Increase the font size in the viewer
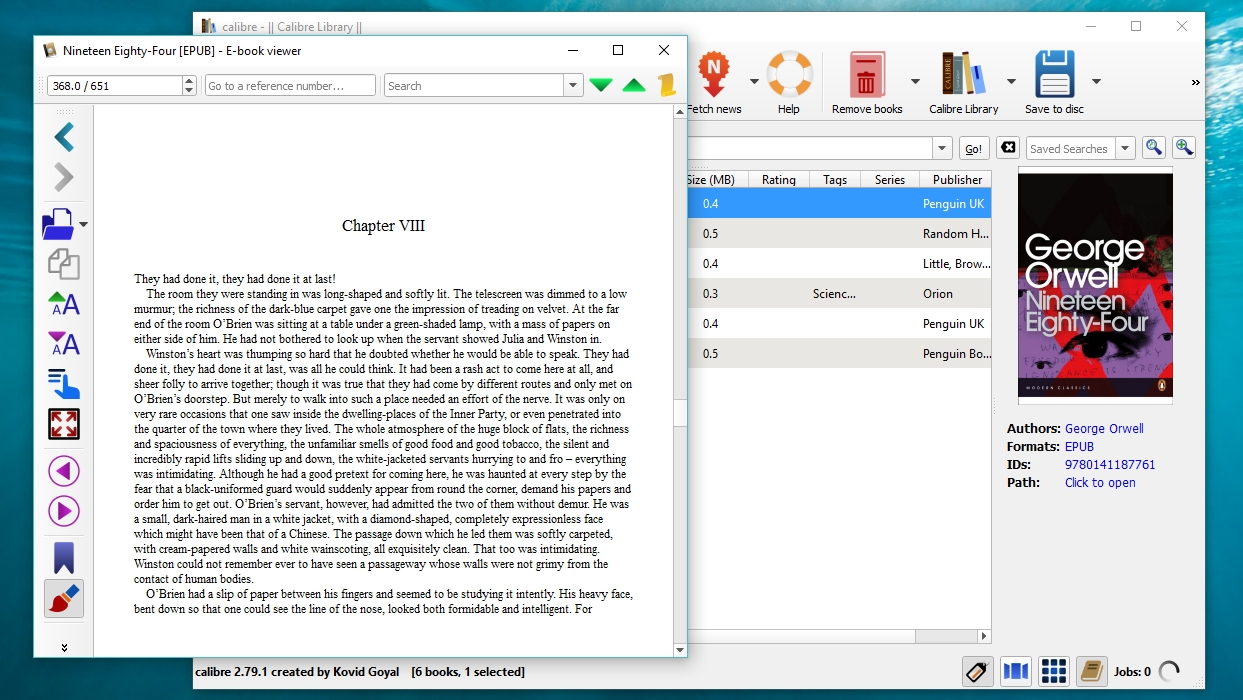 point(63,304)
